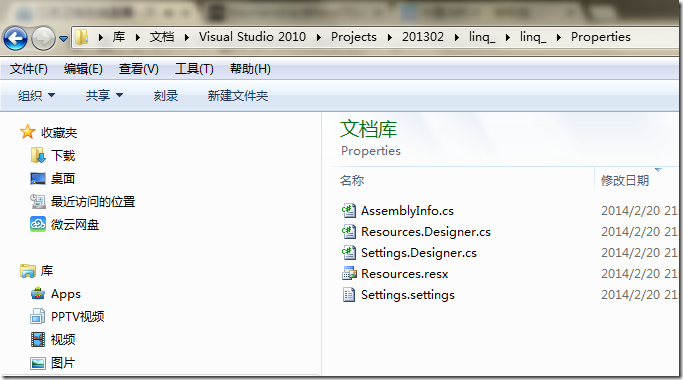Click the Resources.resx file icon
The width and height of the screenshot is (683, 380).
[x=349, y=273]
